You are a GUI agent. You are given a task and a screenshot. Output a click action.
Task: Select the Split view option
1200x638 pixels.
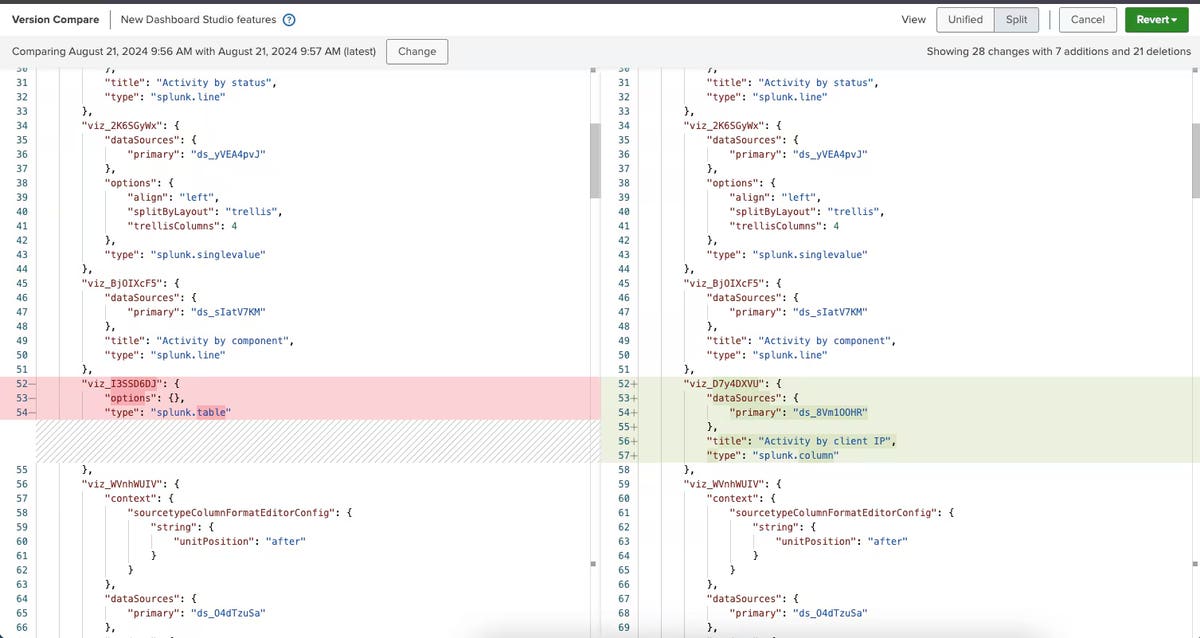tap(1016, 20)
